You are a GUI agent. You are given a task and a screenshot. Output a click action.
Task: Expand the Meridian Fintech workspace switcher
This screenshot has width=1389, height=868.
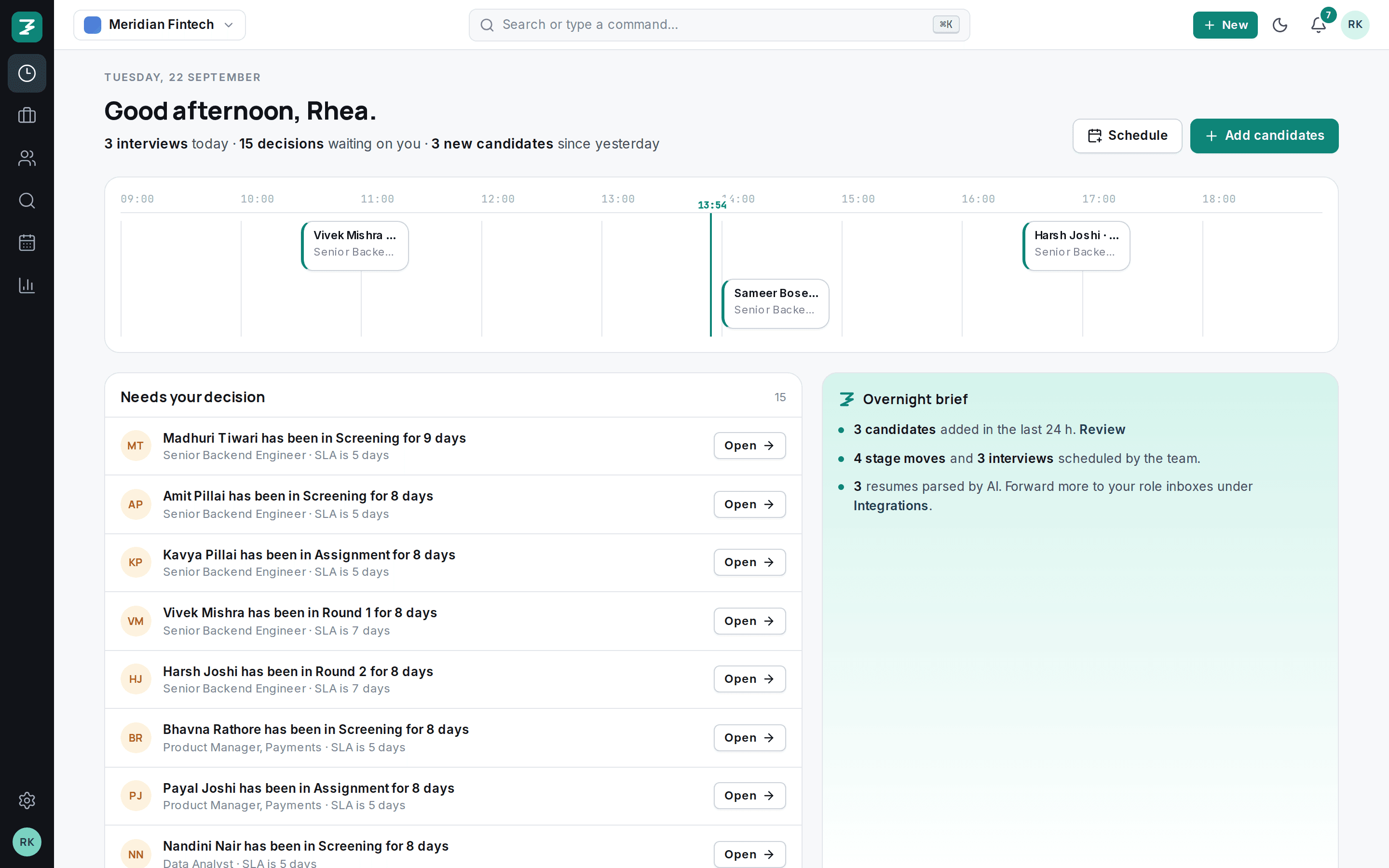point(160,25)
